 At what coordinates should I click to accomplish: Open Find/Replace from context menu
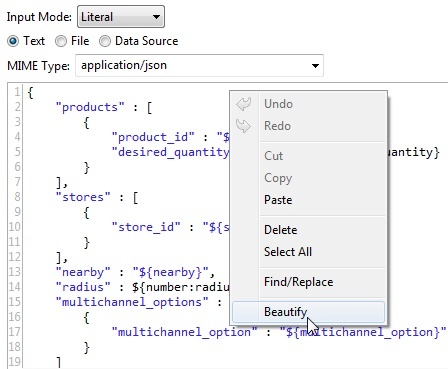click(298, 282)
